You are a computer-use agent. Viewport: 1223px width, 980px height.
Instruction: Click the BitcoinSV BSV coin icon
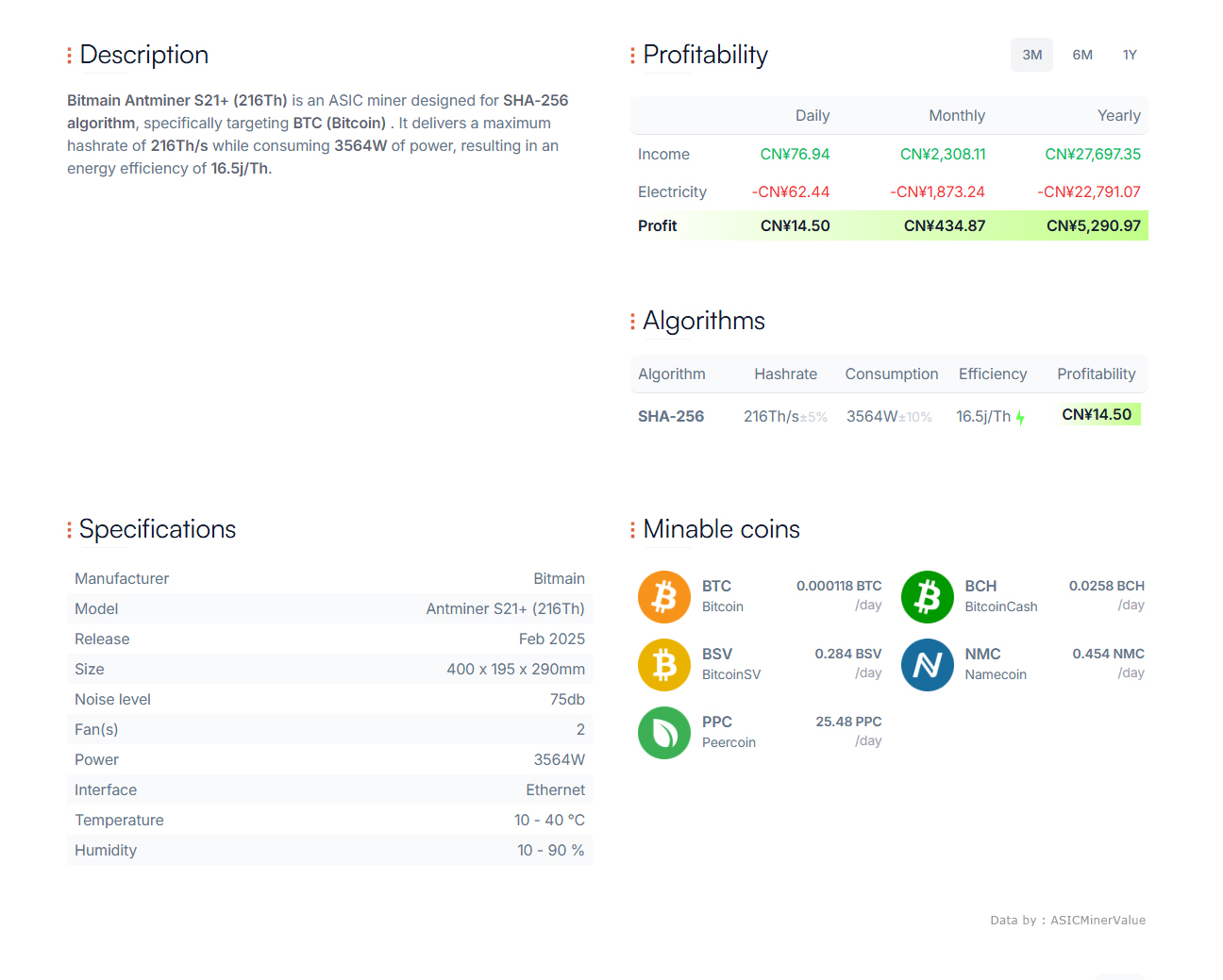tap(664, 665)
